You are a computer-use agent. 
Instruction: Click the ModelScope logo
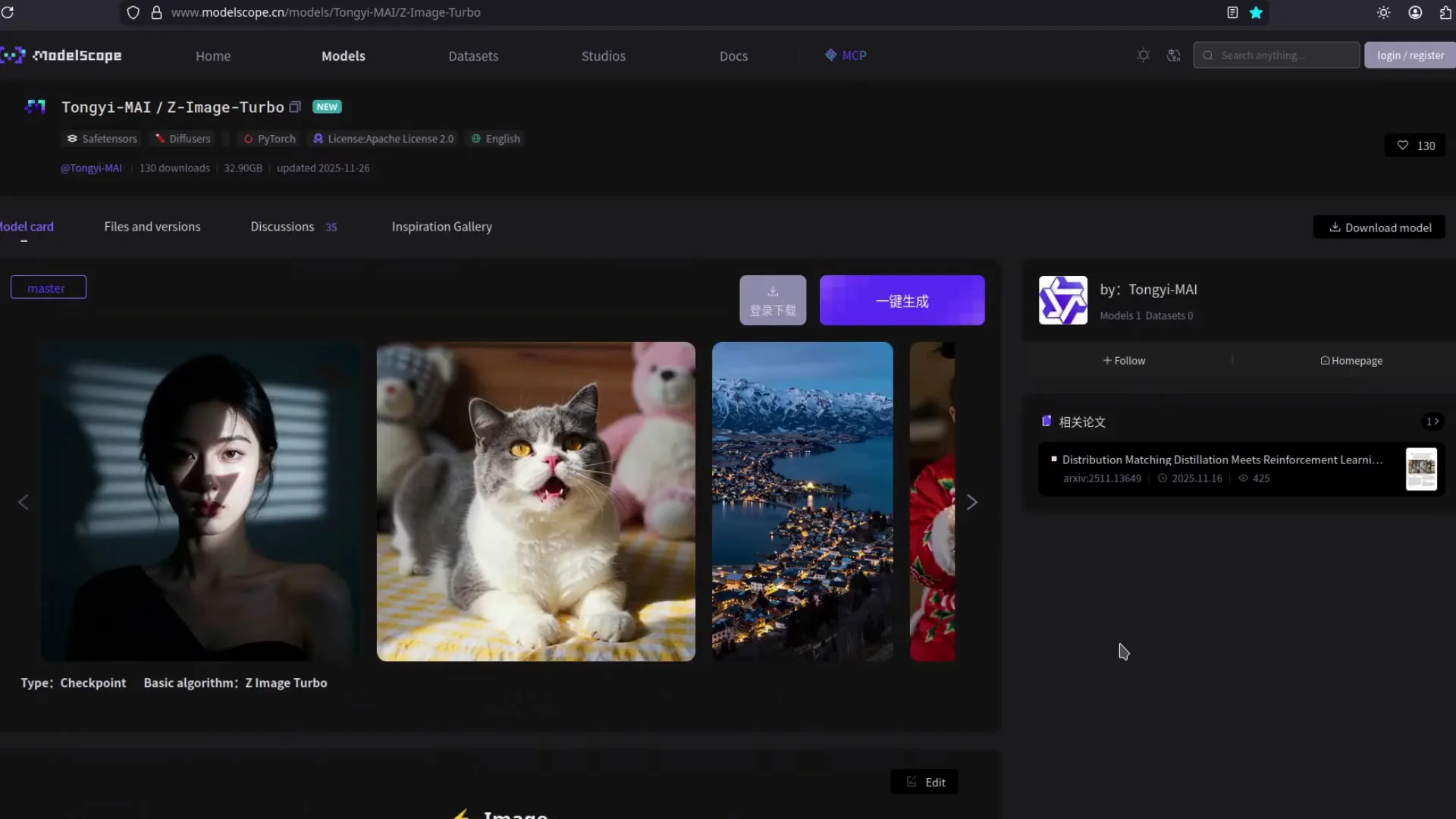point(62,55)
